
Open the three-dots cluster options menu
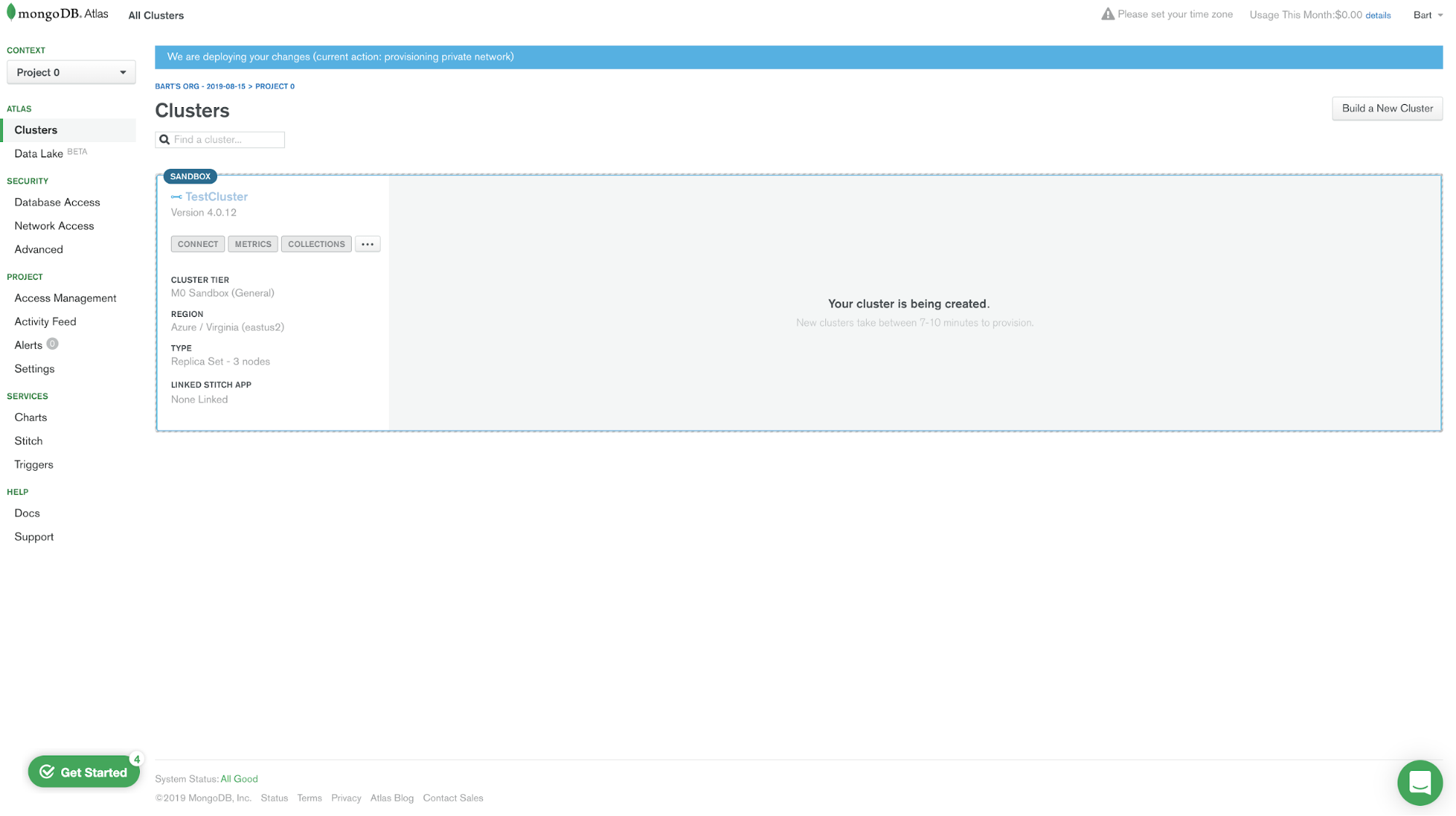(x=368, y=244)
